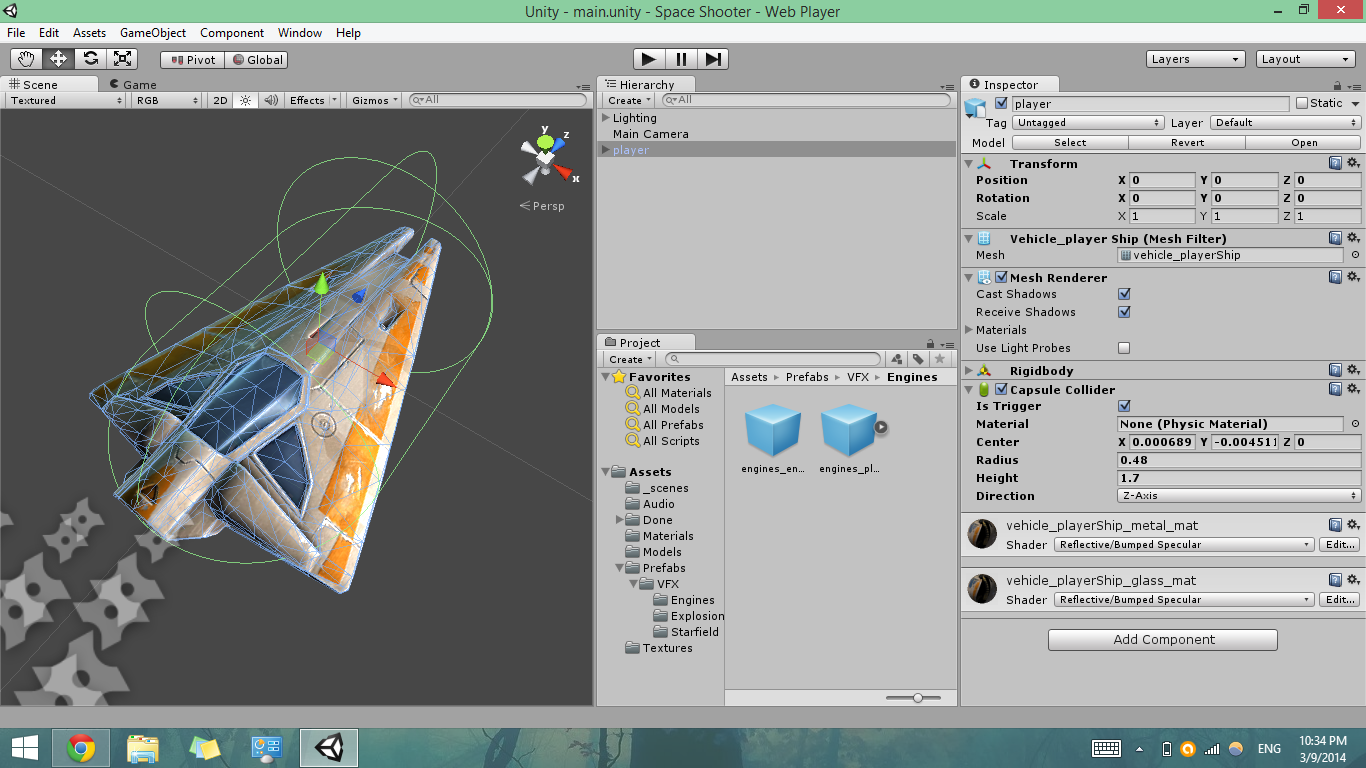Open the collider Direction Z-Axis dropdown
Screen dimensions: 1366x768
(1239, 496)
